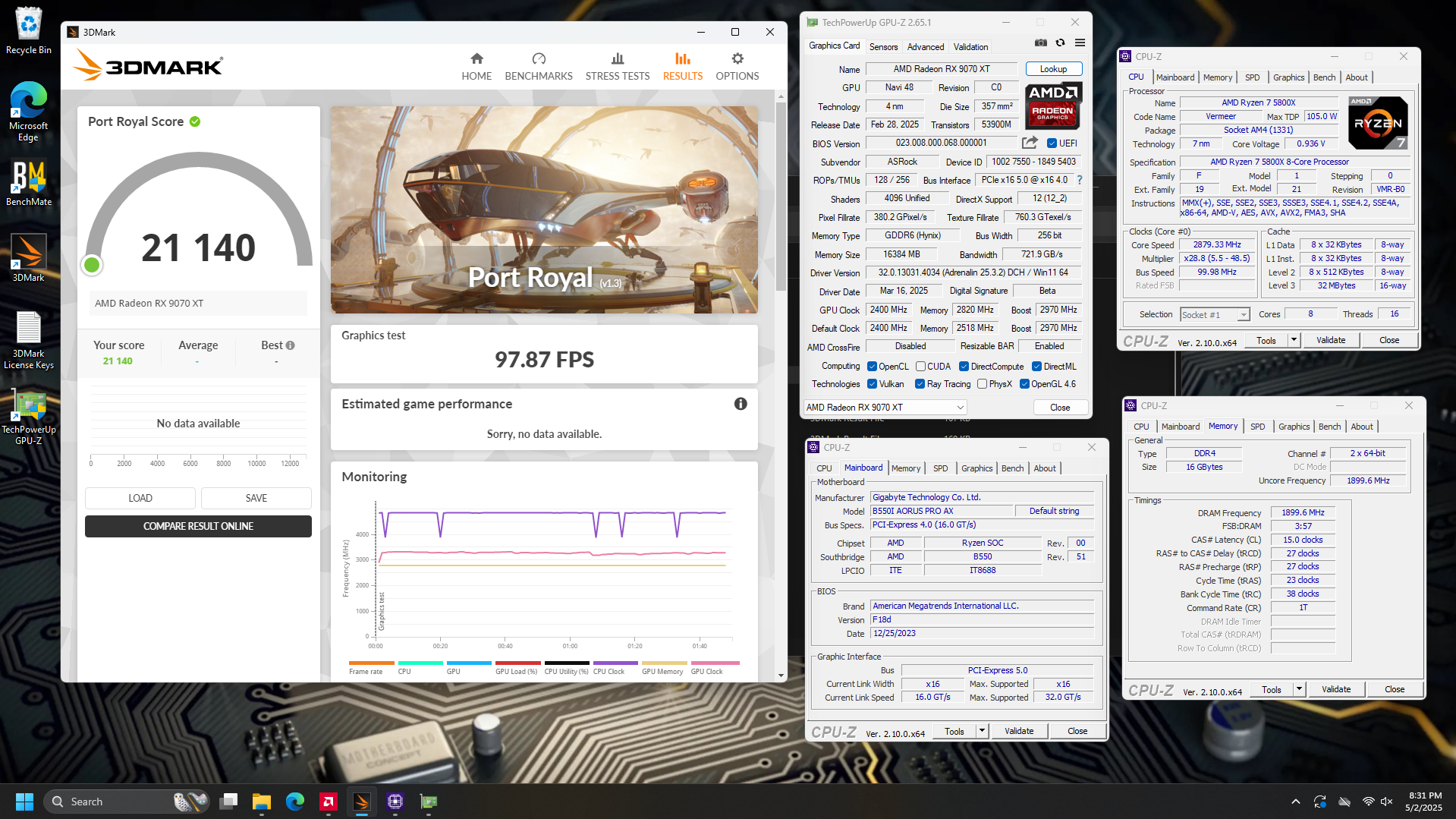Click the GPU Load legend color
The image size is (1456, 819).
(x=517, y=663)
